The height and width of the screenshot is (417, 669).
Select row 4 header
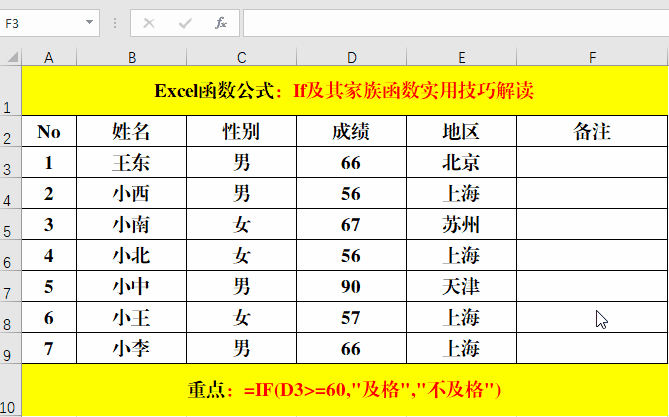click(x=11, y=193)
